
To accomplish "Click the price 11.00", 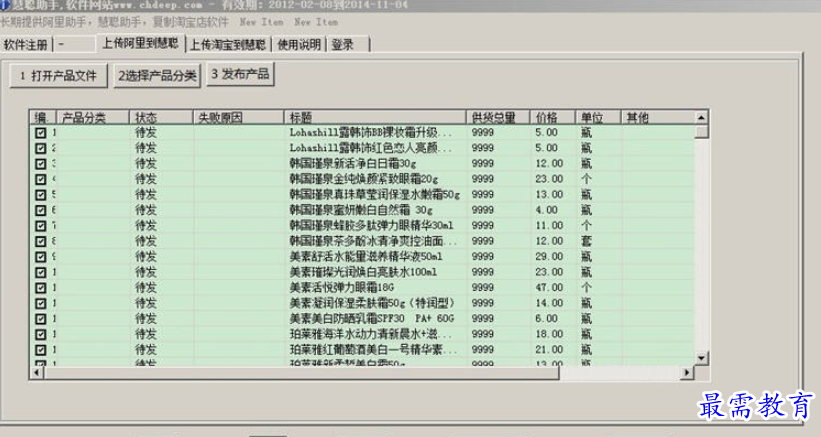I will click(x=549, y=226).
